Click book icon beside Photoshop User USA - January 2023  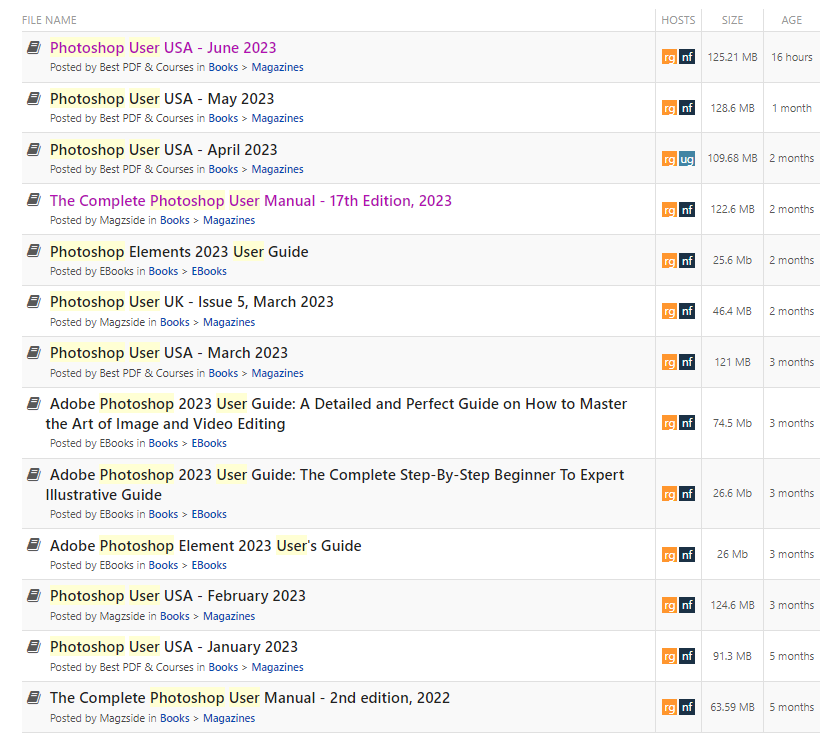pos(34,647)
